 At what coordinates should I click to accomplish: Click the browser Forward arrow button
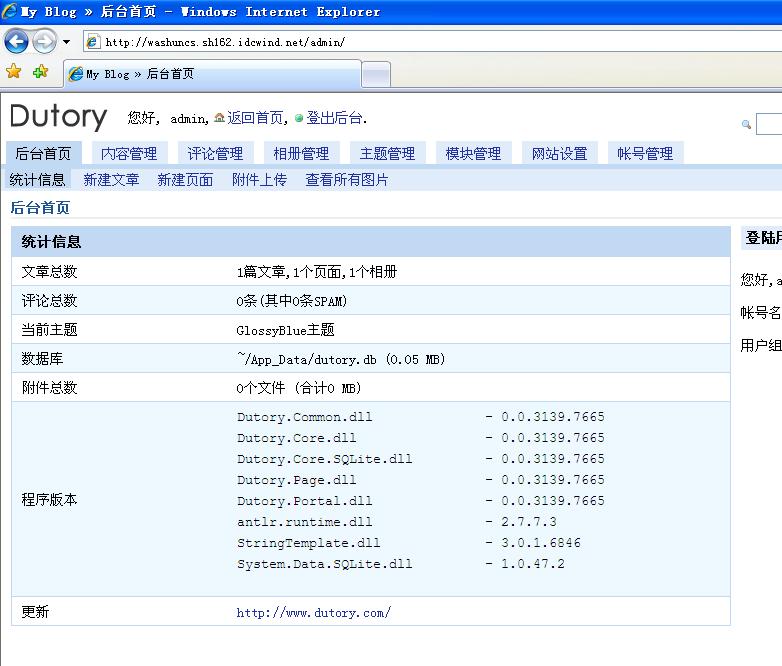coord(44,41)
